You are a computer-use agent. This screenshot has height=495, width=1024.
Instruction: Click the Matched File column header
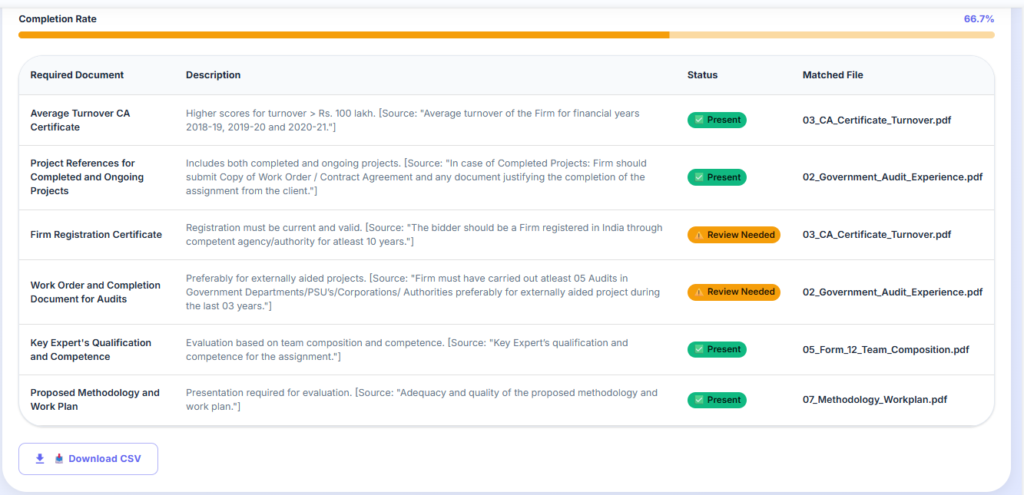(x=832, y=75)
